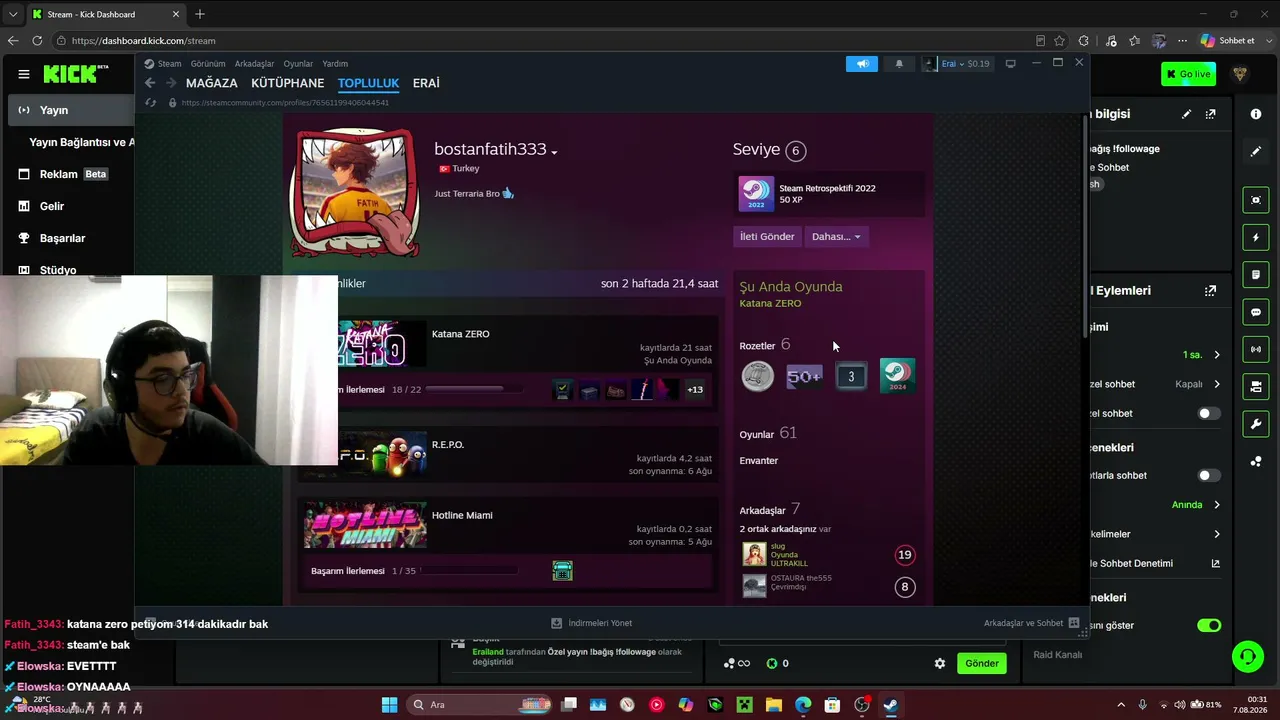Viewport: 1280px width, 720px height.
Task: Open İndirmeleri Yönet downloads manager
Action: click(x=592, y=623)
